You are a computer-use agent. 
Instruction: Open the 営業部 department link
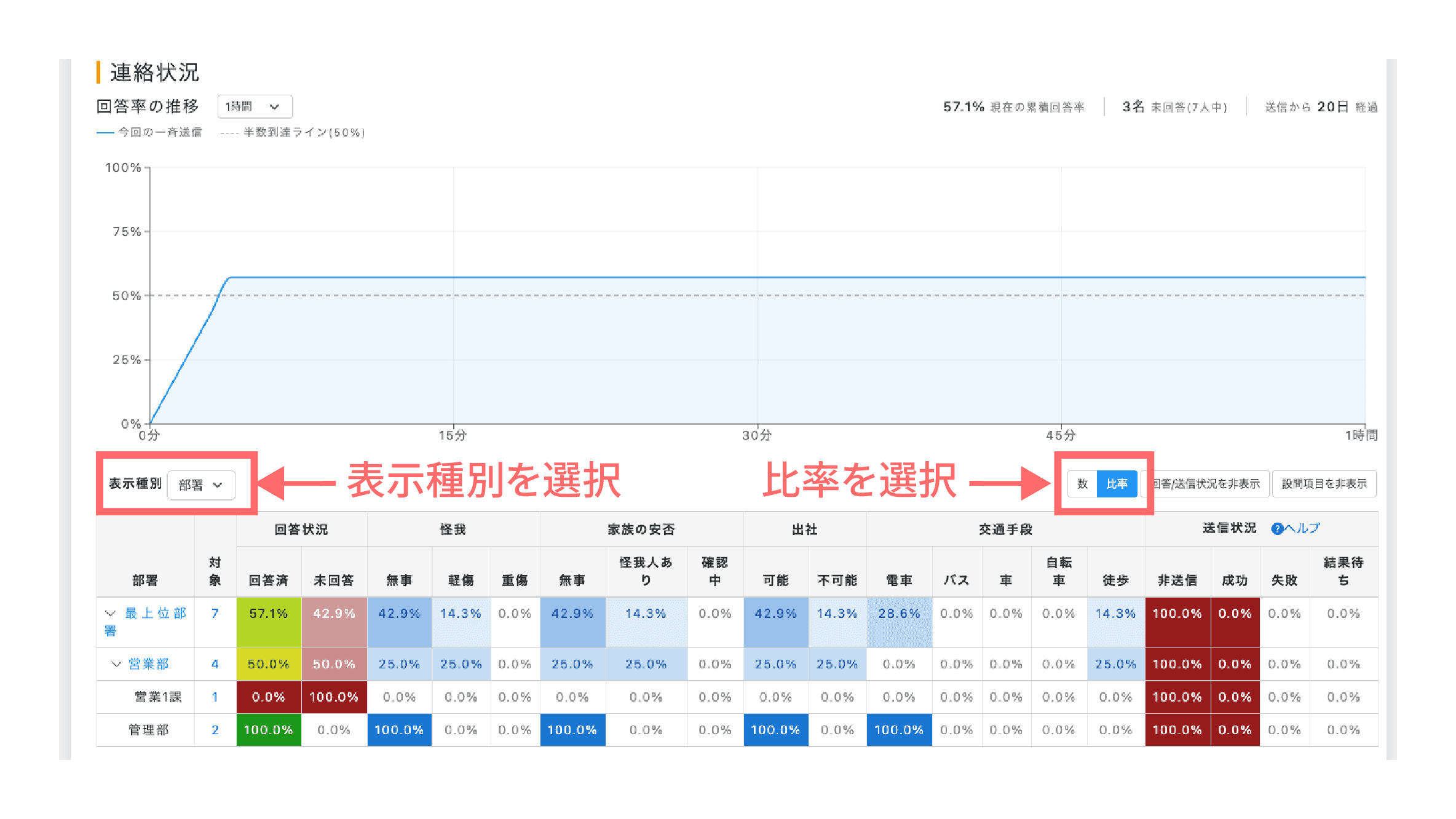[149, 664]
